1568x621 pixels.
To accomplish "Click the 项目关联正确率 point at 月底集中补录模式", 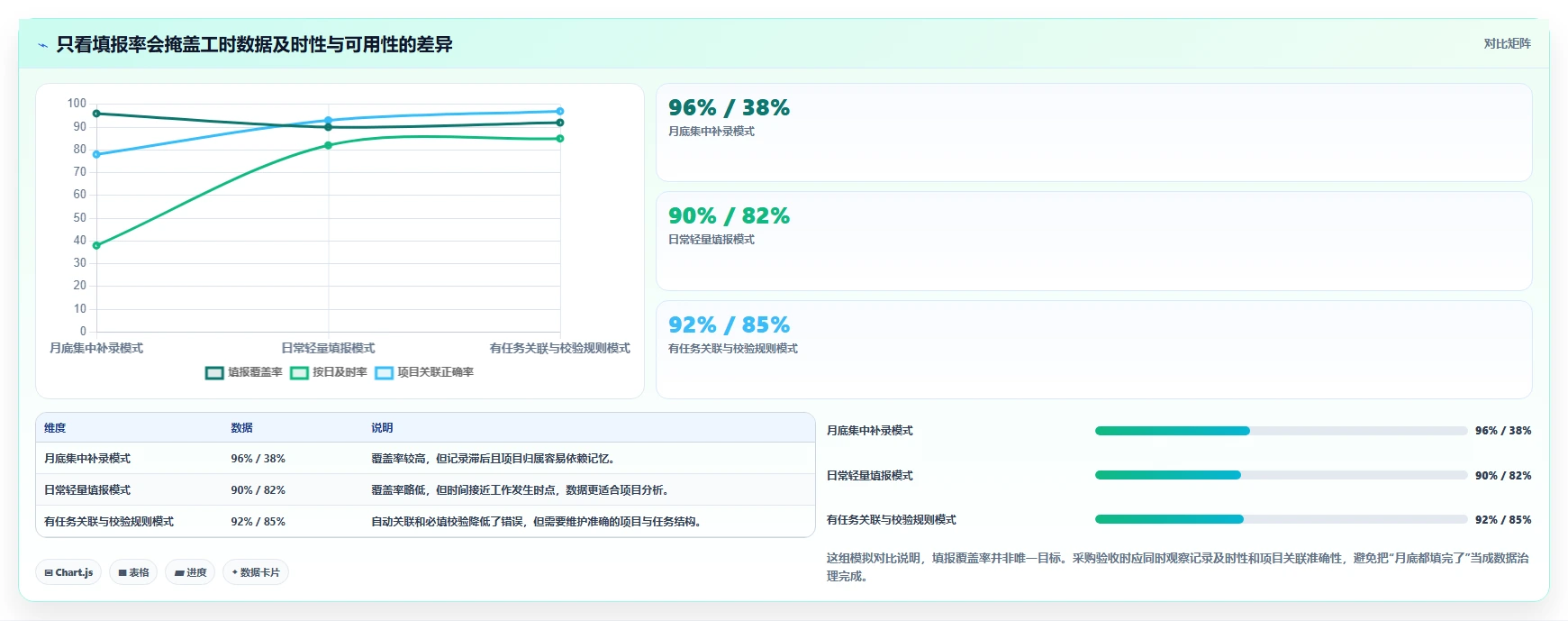I will tap(96, 154).
